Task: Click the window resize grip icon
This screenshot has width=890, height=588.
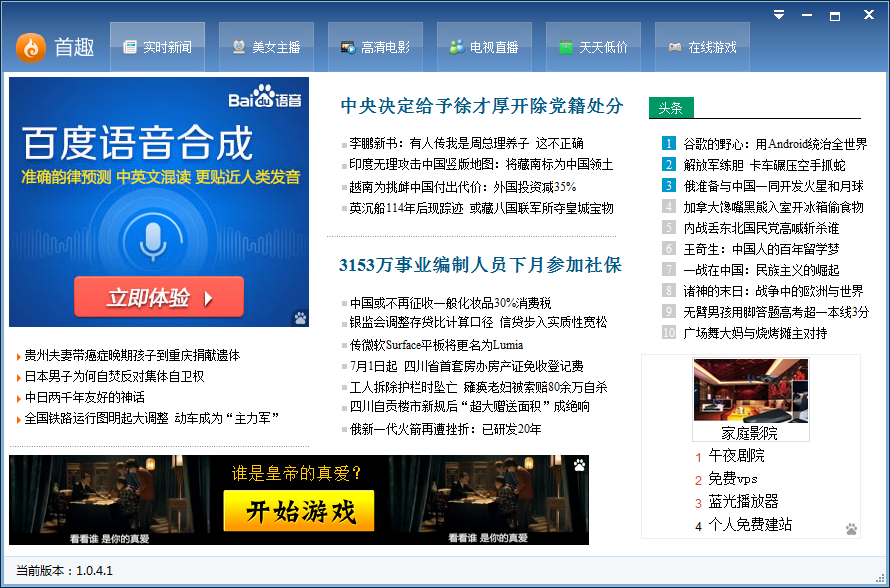Action: [x=880, y=579]
